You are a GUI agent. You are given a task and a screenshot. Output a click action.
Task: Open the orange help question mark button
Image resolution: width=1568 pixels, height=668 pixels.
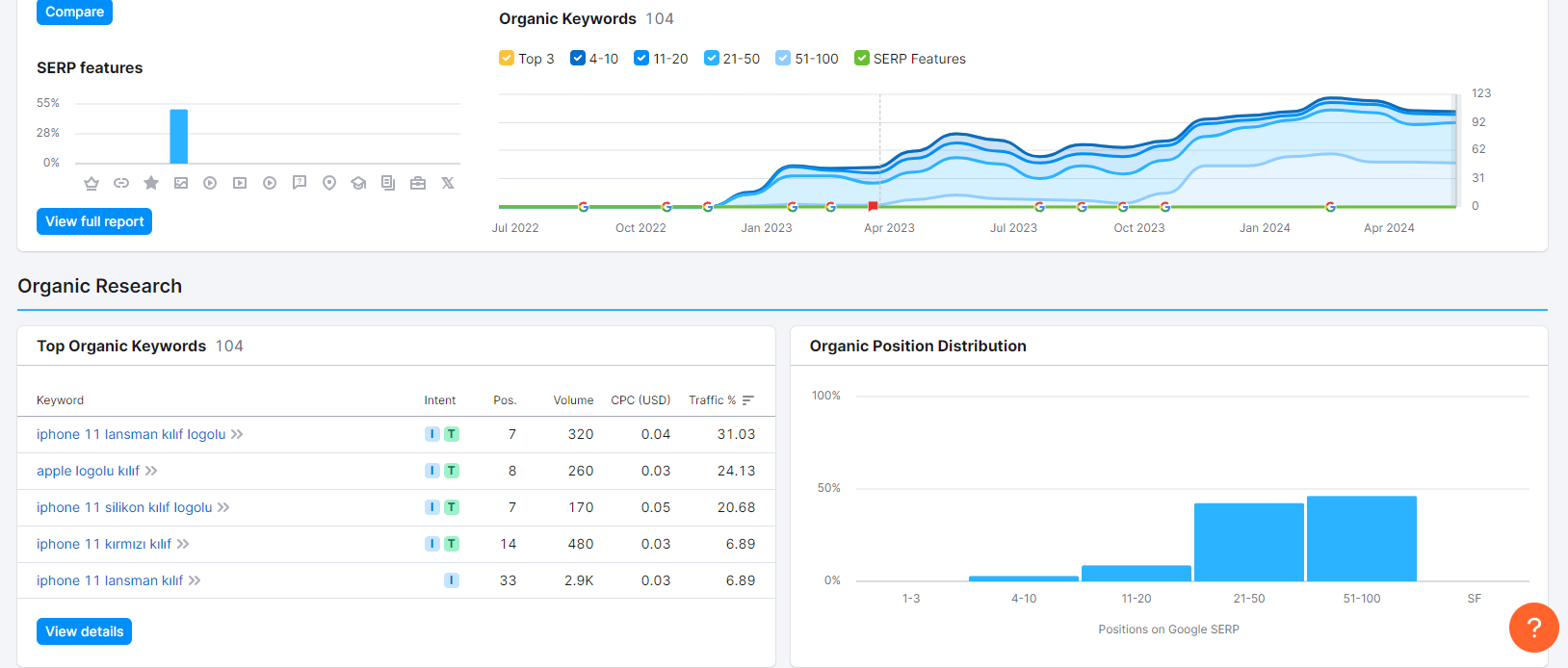coord(1534,628)
